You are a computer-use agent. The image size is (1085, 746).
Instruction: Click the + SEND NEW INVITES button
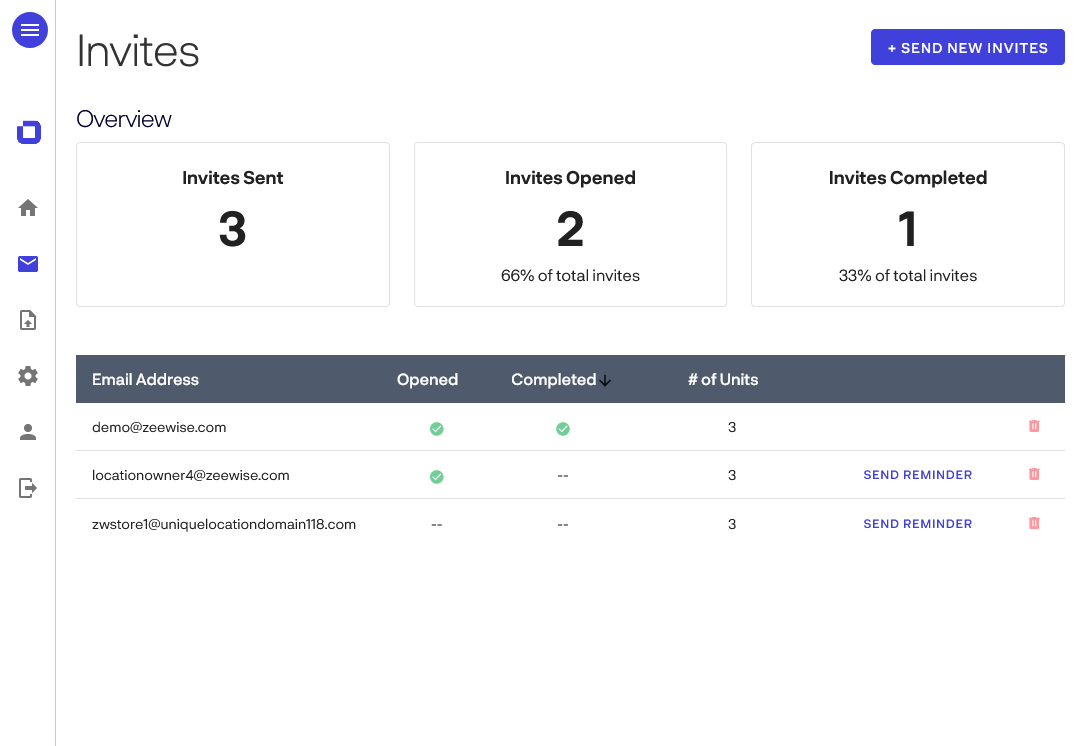(967, 47)
